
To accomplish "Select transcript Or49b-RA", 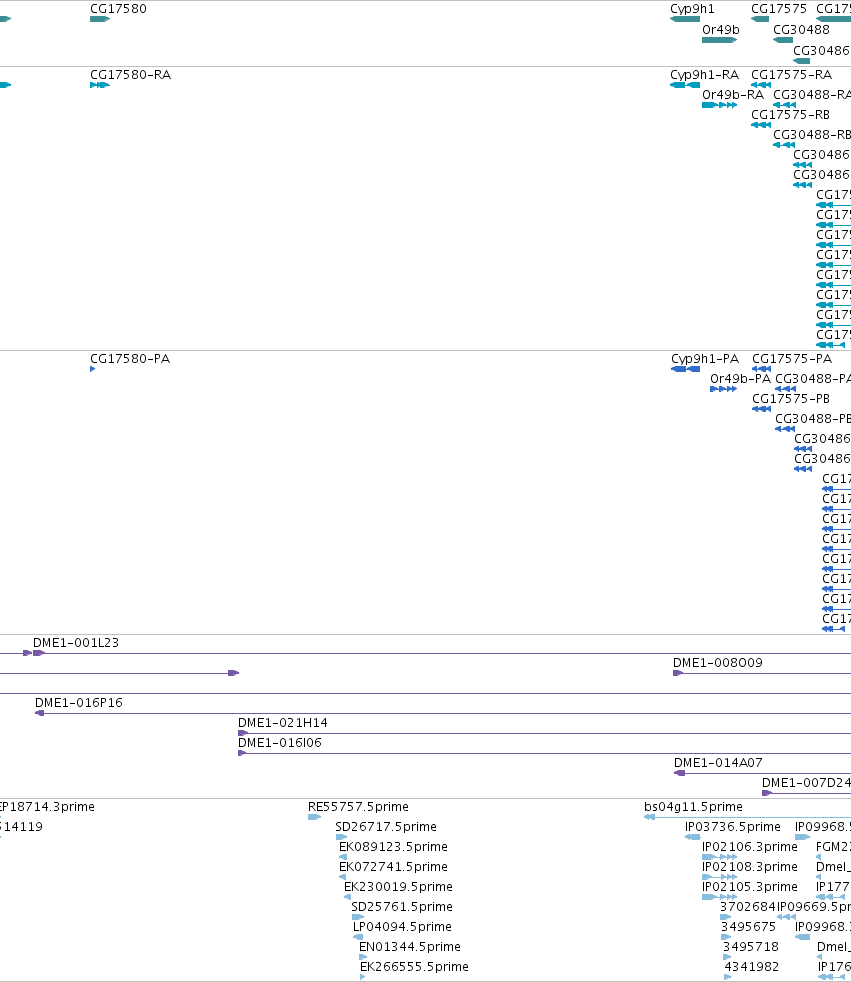I will point(733,95).
